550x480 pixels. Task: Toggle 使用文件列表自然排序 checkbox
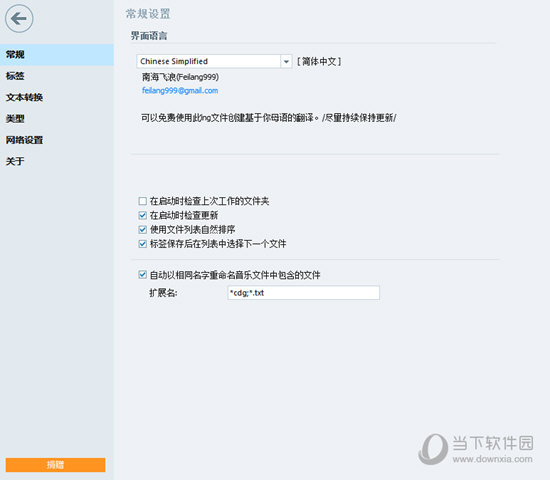coord(142,230)
